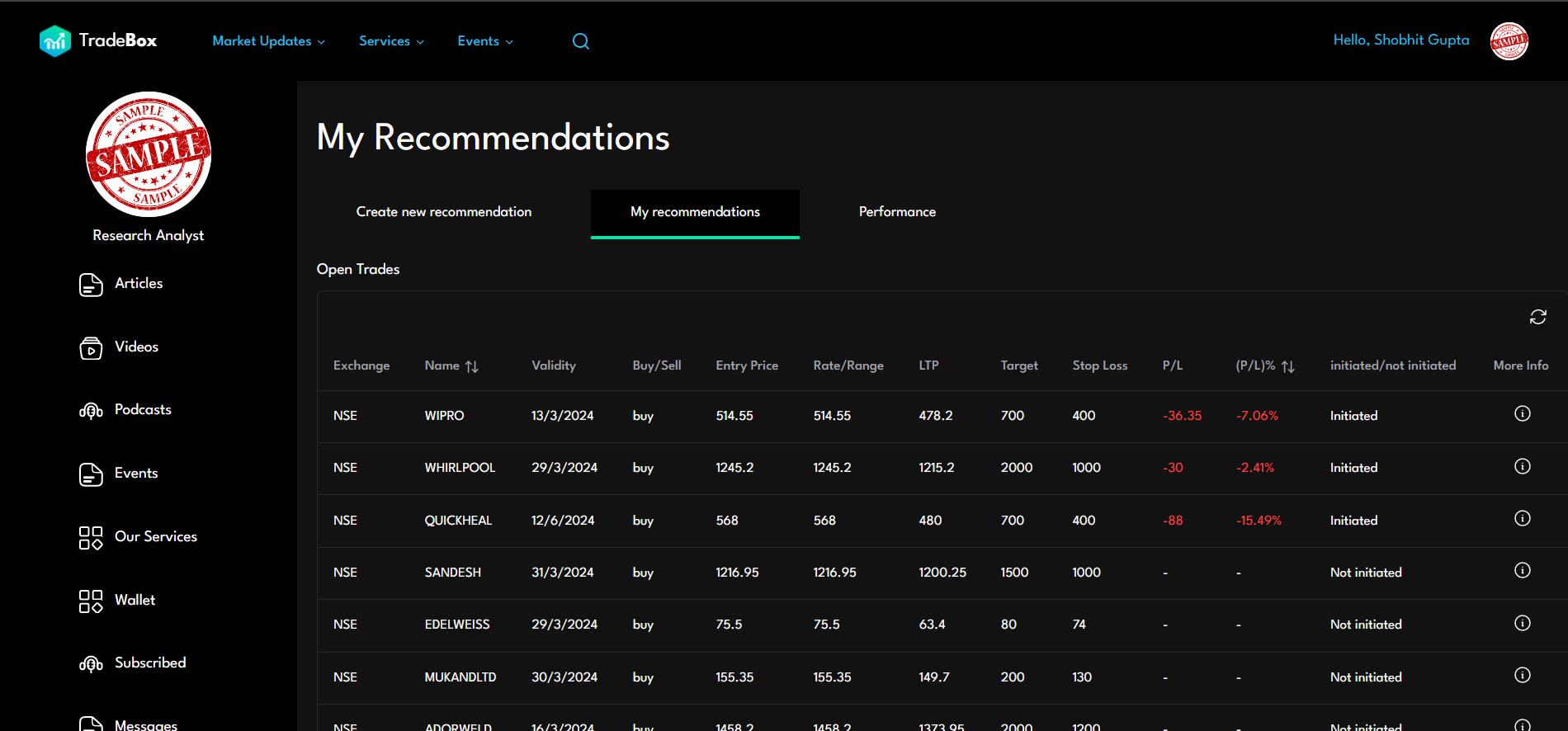Screen dimensions: 1568x731
Task: Open Videos in the sidebar
Action: (136, 347)
